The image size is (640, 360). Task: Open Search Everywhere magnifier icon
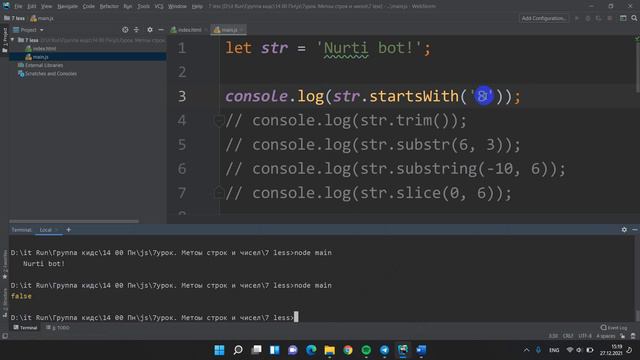coord(634,18)
